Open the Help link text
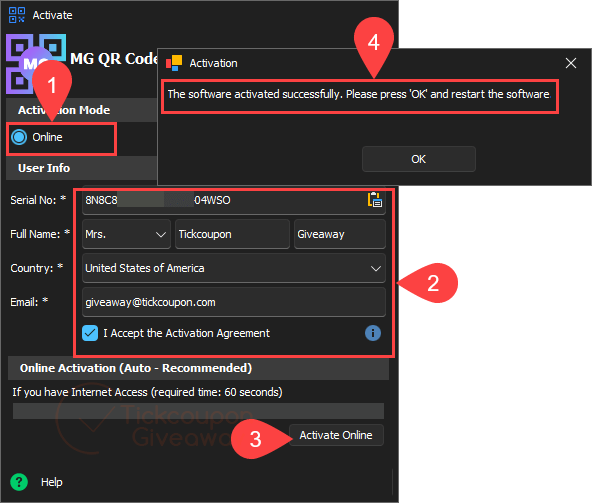Image resolution: width=592 pixels, height=503 pixels. pos(52,482)
